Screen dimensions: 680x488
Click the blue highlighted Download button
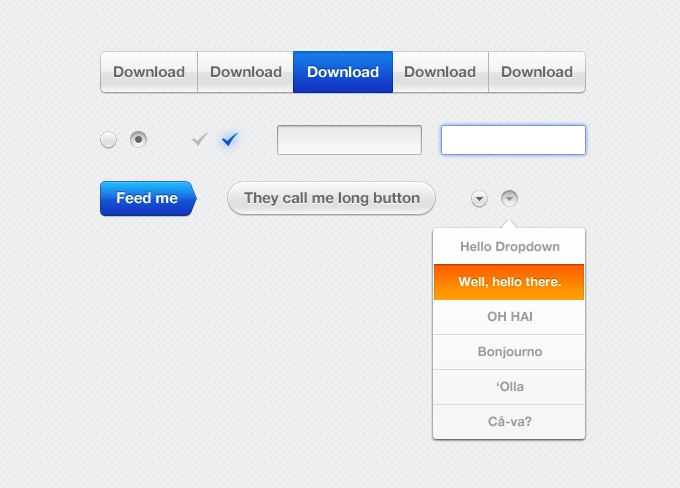(342, 72)
